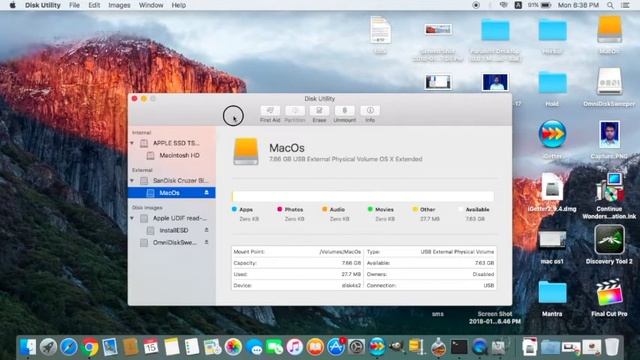640x360 pixels.
Task: Eject the InstallESD disk image
Action: [x=207, y=230]
